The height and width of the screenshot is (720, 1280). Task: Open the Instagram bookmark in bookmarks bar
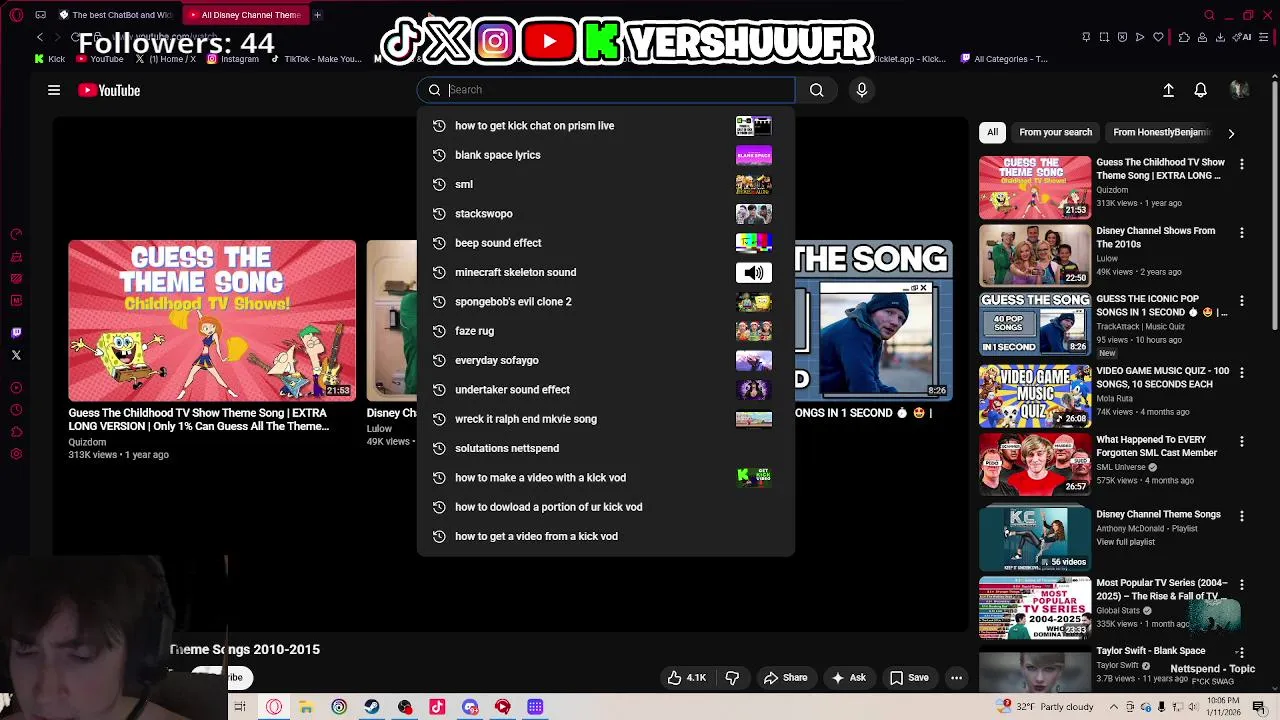point(233,59)
